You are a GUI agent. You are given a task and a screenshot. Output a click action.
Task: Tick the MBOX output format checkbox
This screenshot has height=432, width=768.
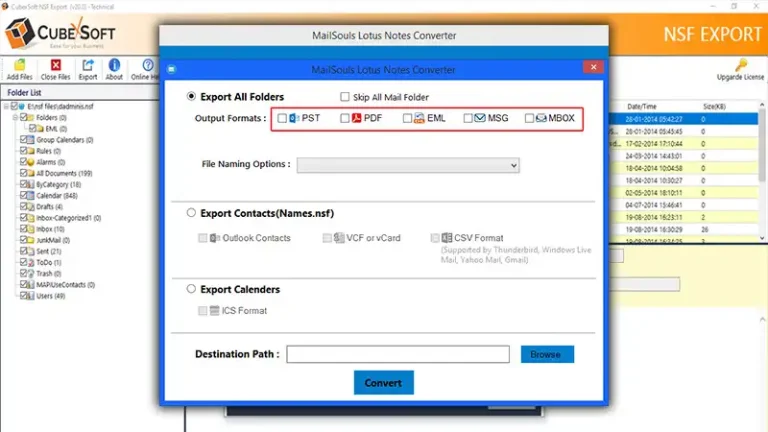click(x=528, y=119)
